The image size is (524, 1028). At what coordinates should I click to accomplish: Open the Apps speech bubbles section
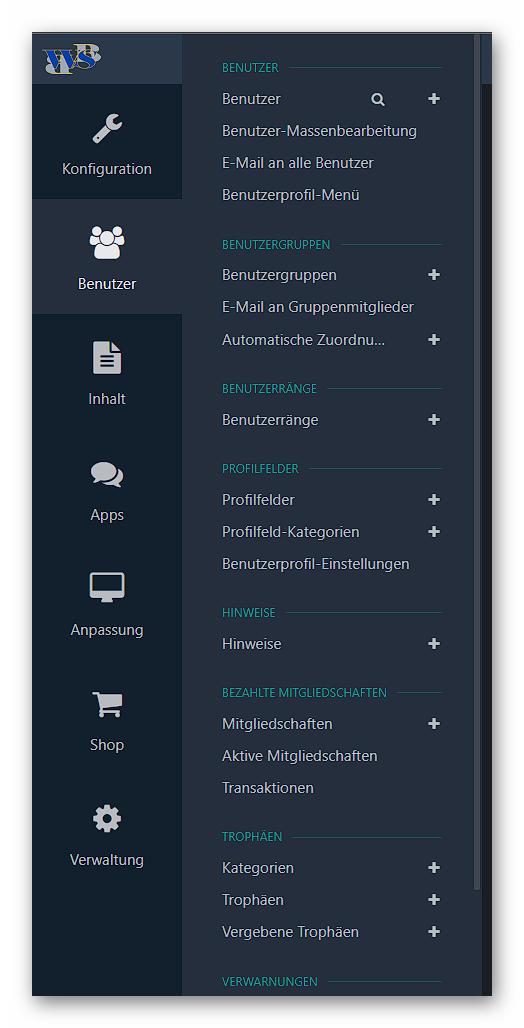[107, 487]
